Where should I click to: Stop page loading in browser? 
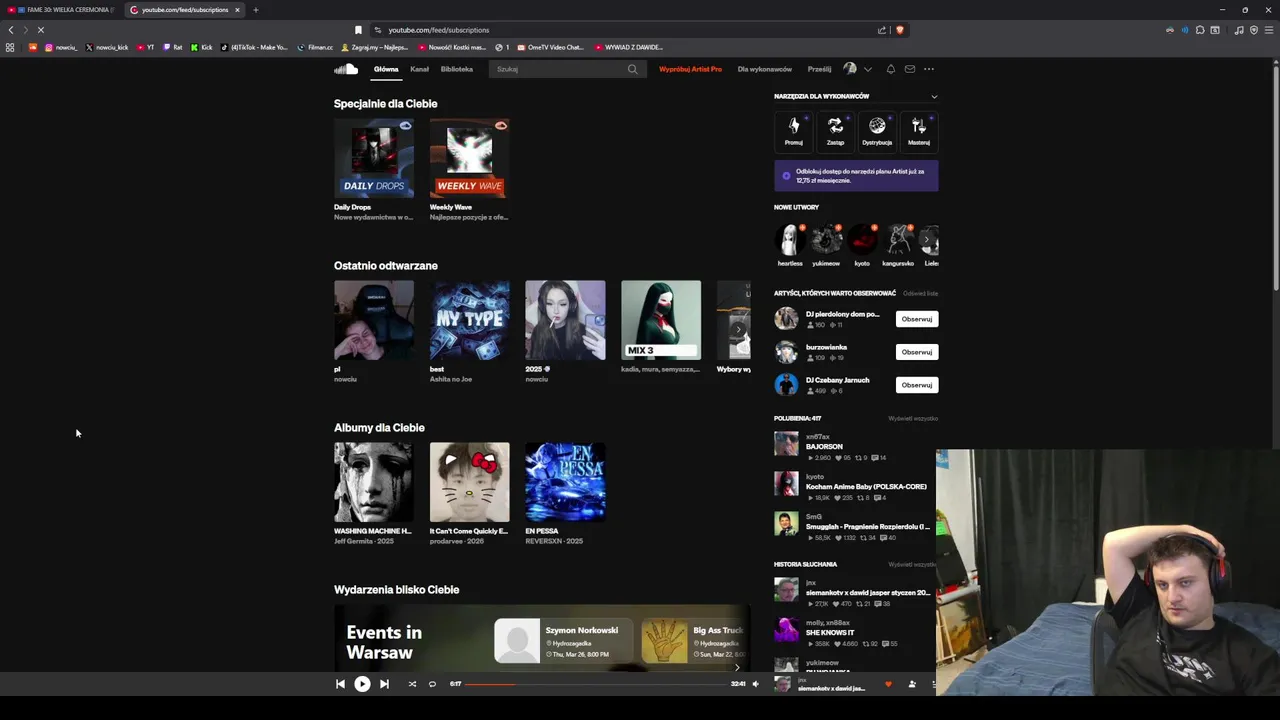40,30
